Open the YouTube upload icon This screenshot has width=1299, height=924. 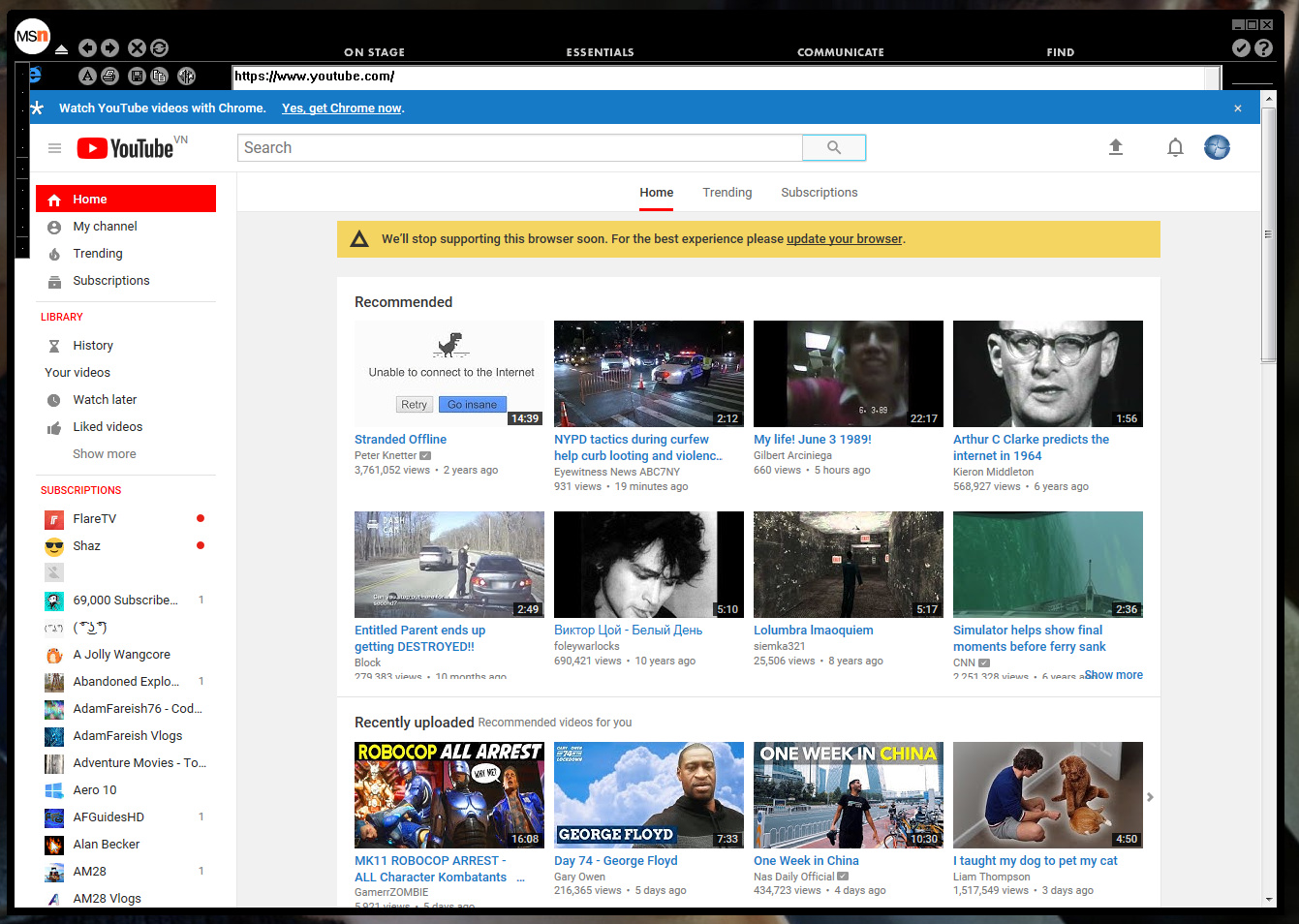coord(1116,147)
